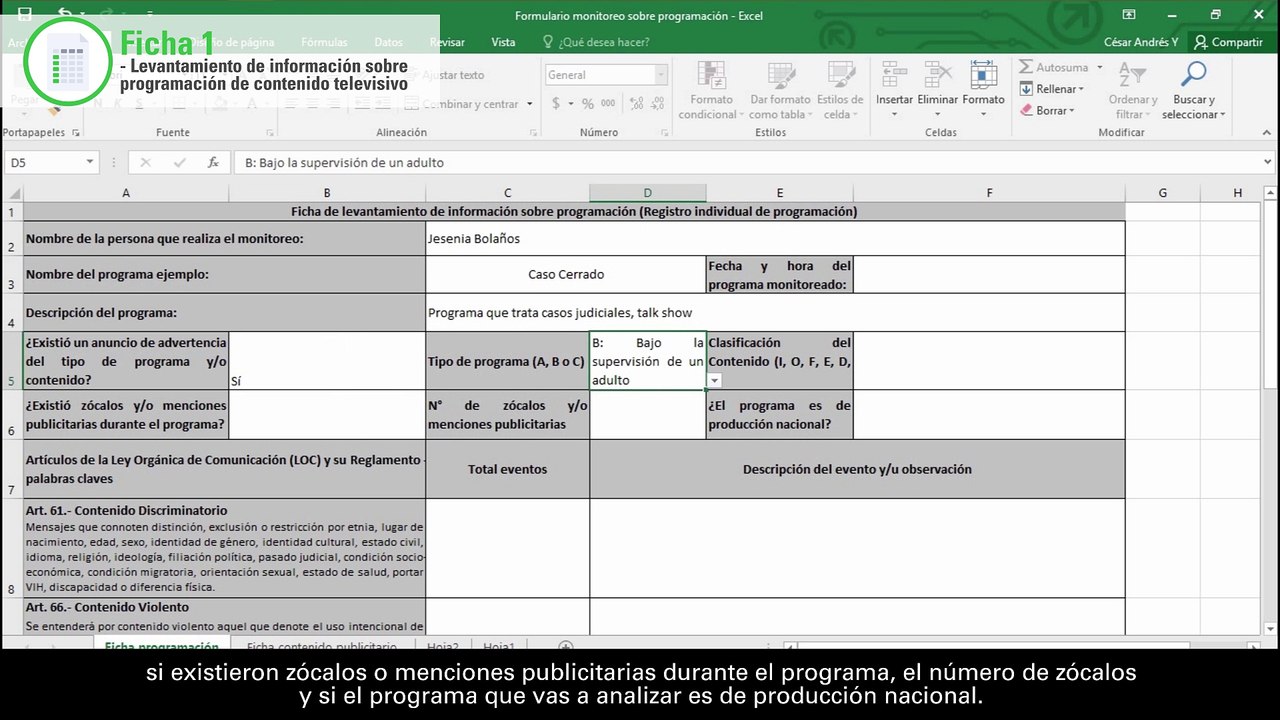Screen dimensions: 1280x720
Task: Click the Insertar cells icon
Action: 894,76
